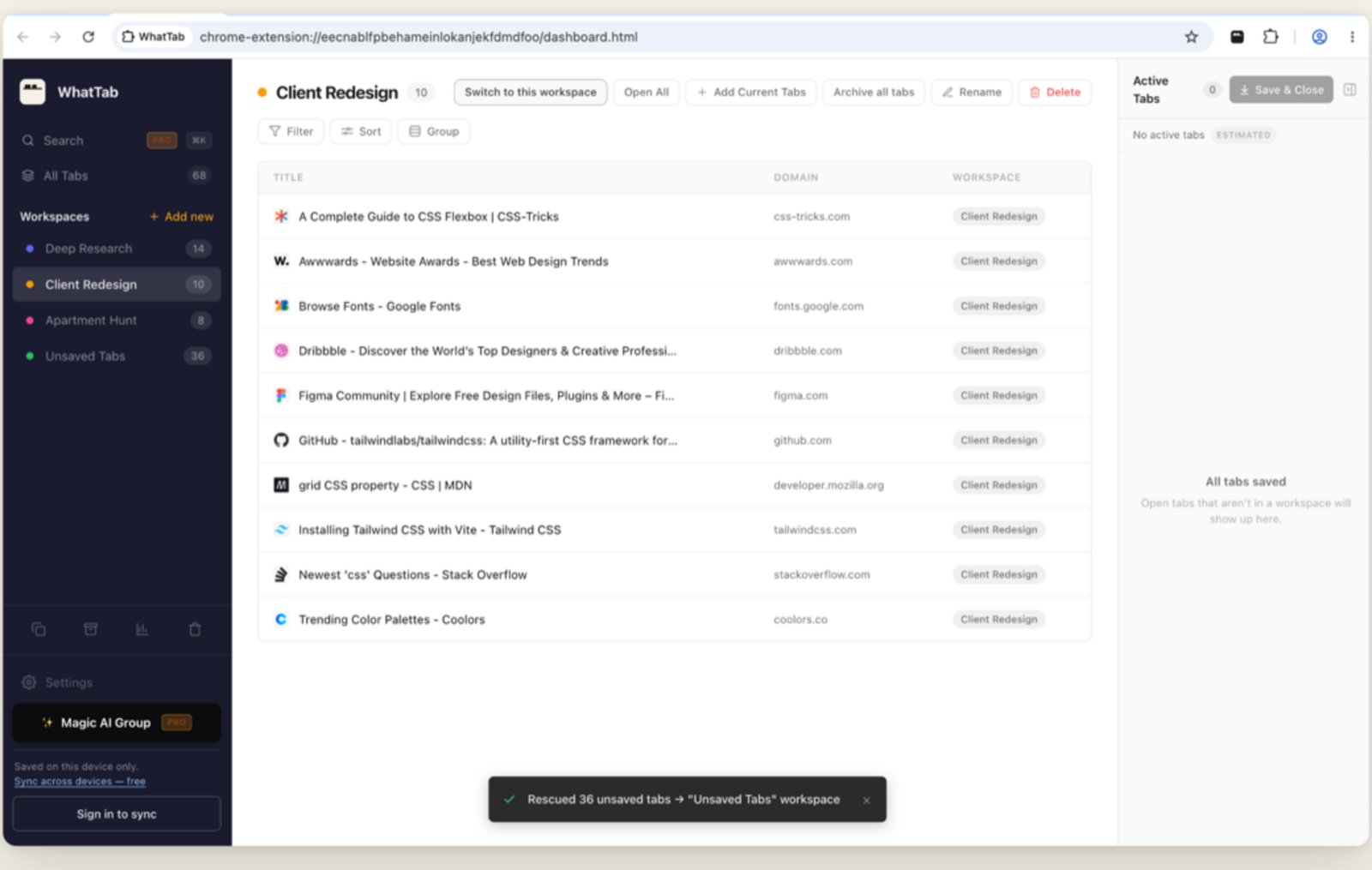Viewport: 1372px width, 870px height.
Task: Click the Search field in sidebar
Action: (x=117, y=140)
